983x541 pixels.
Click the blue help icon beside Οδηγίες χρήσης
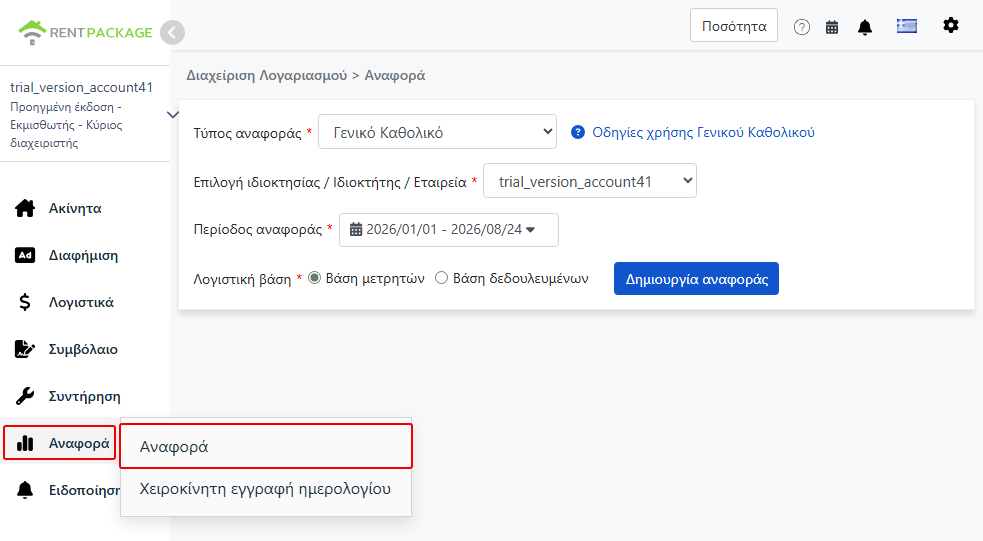(x=578, y=132)
